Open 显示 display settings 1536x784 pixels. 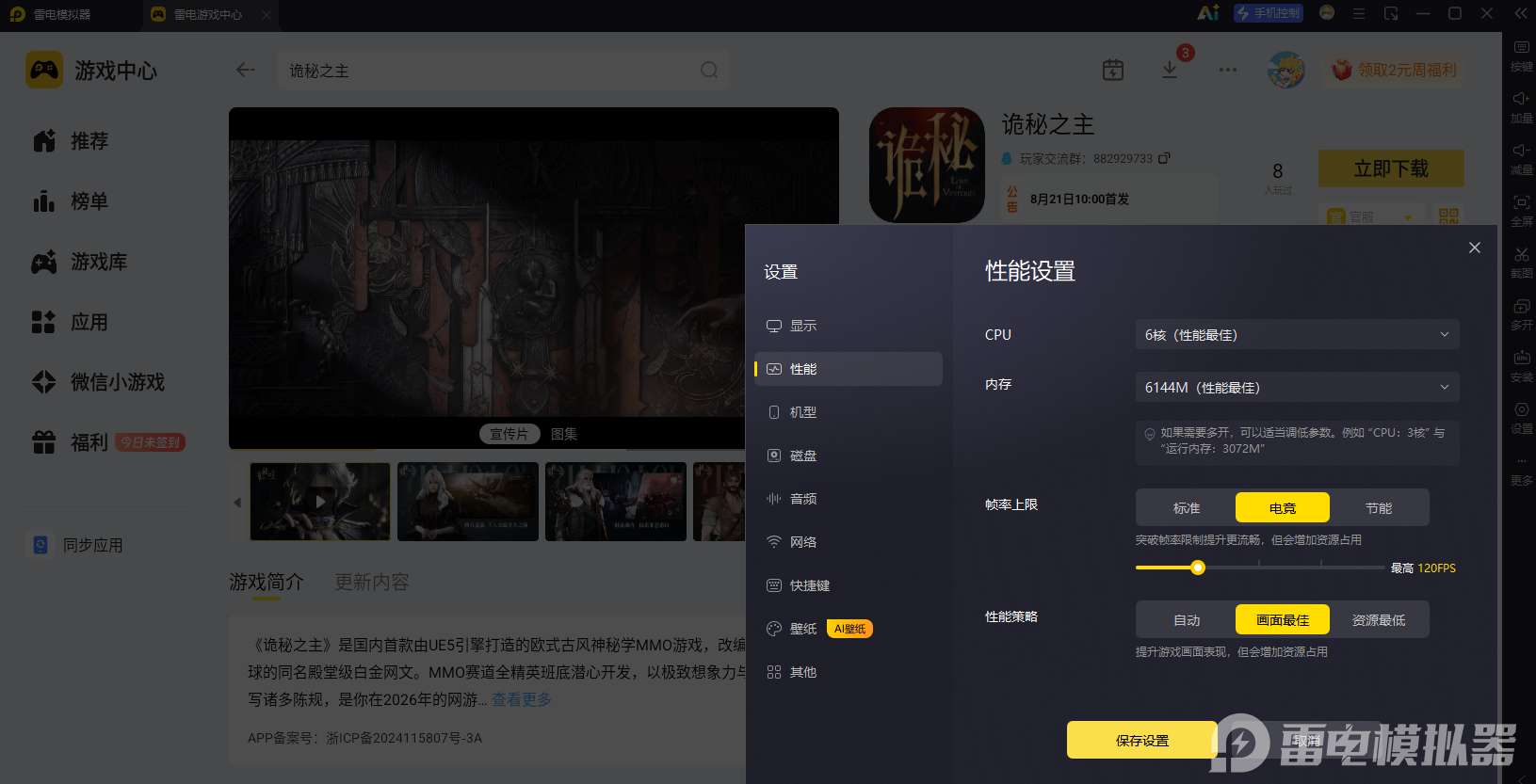pos(849,326)
